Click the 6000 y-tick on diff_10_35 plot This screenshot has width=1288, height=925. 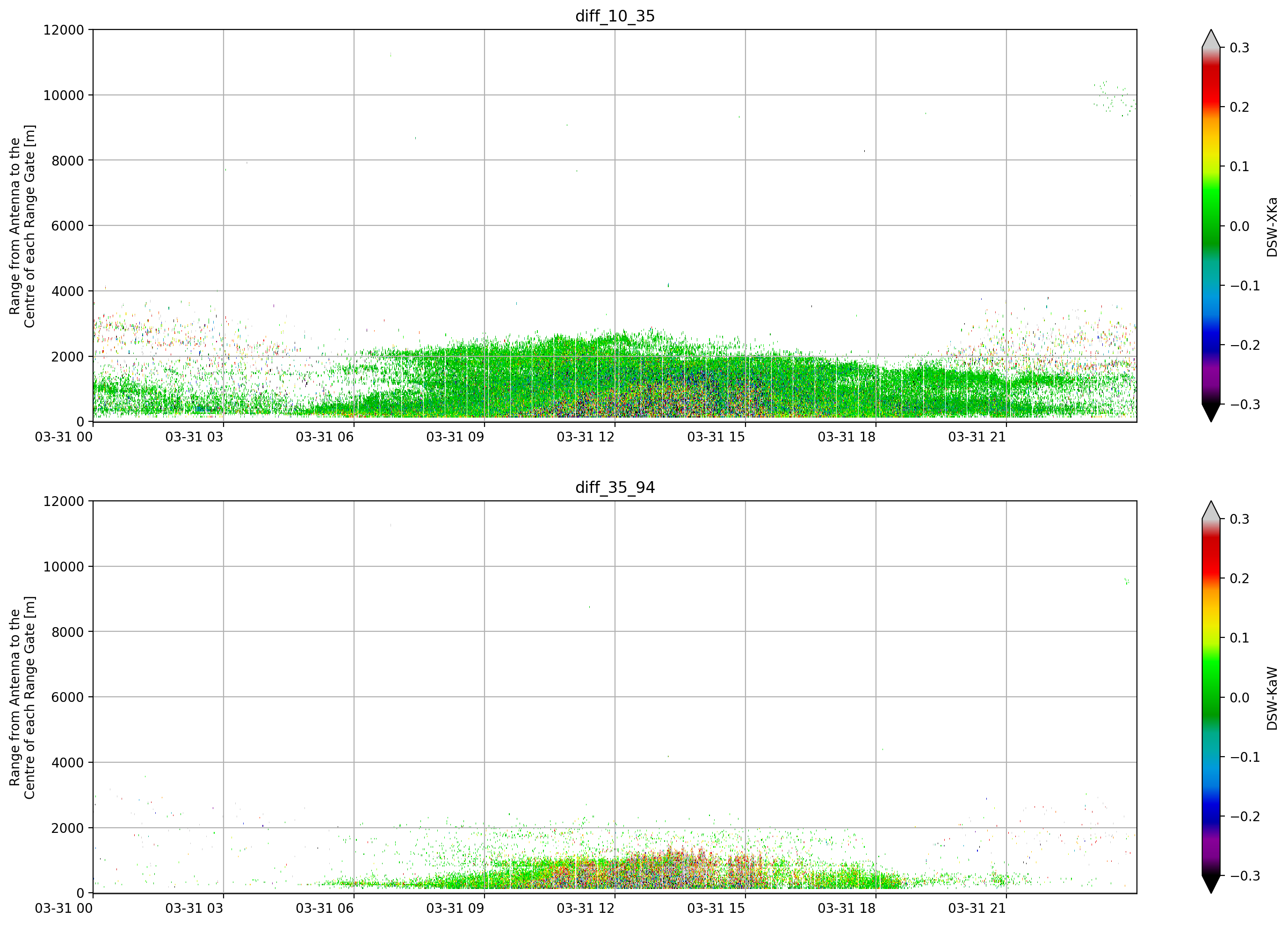pyautogui.click(x=67, y=226)
